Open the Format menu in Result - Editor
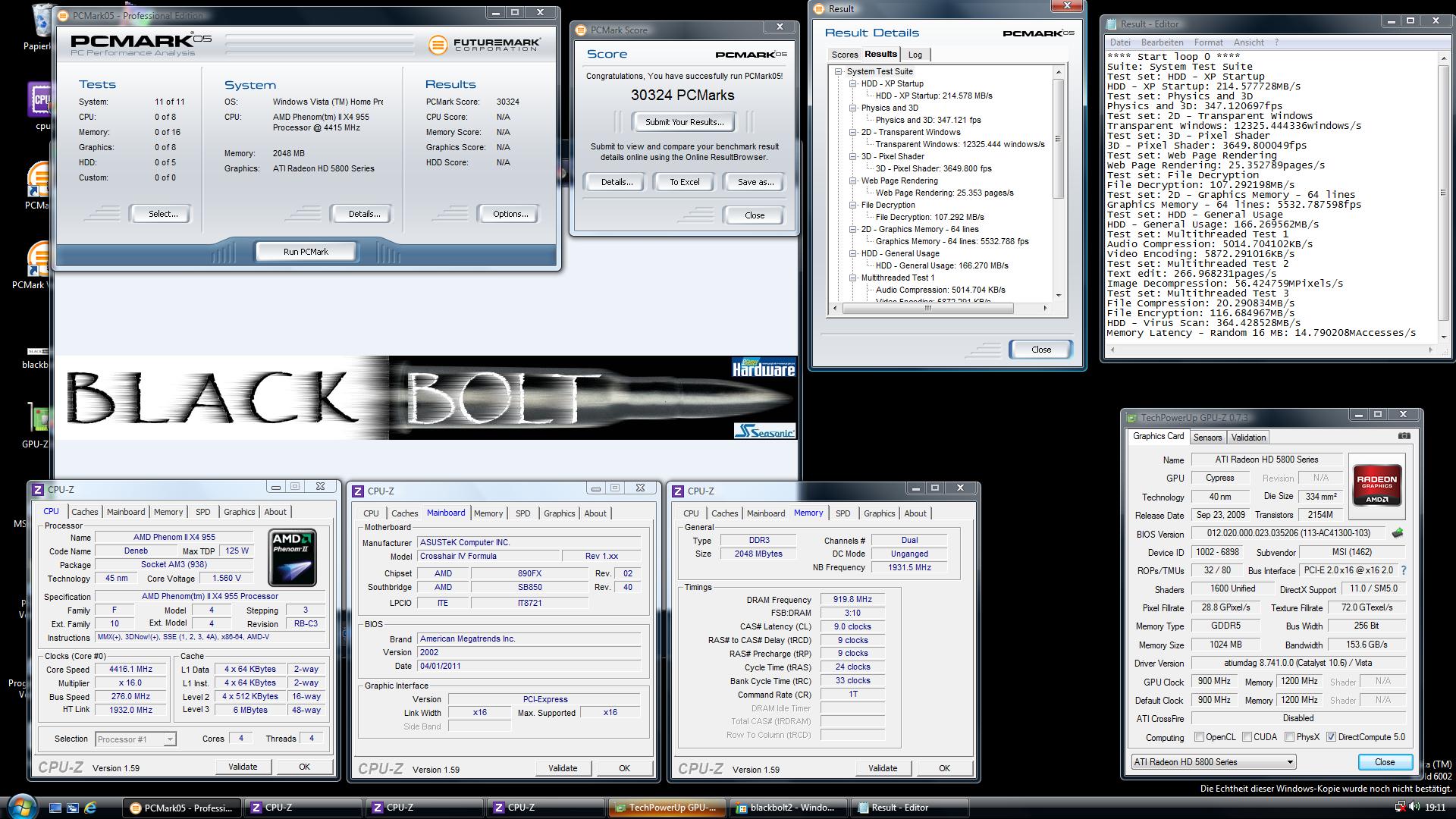The image size is (1456, 819). (x=1208, y=42)
